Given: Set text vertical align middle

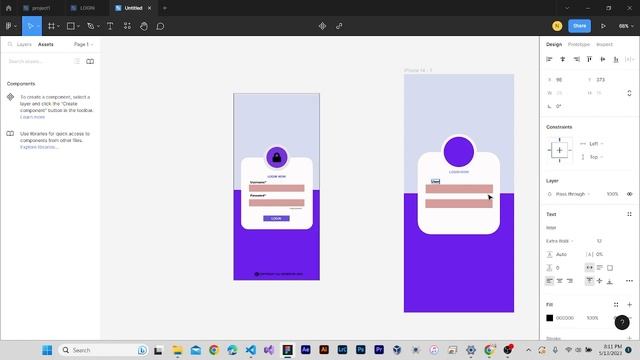Looking at the screenshot, I should [x=600, y=281].
